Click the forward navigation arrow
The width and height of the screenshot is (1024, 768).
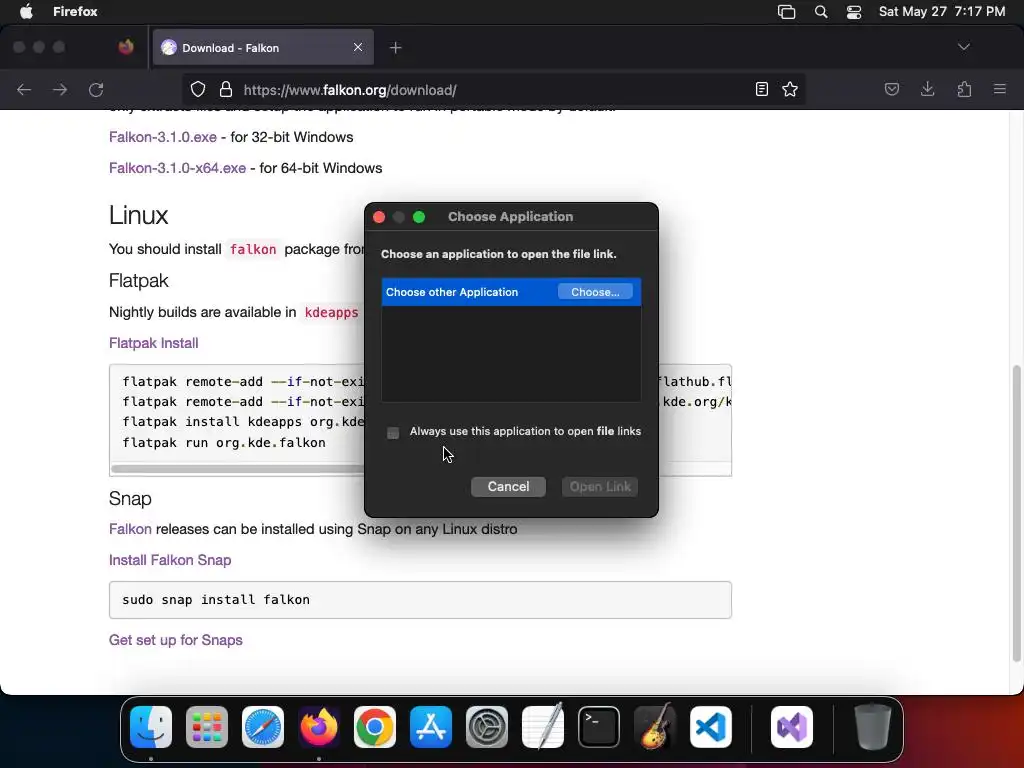(60, 89)
